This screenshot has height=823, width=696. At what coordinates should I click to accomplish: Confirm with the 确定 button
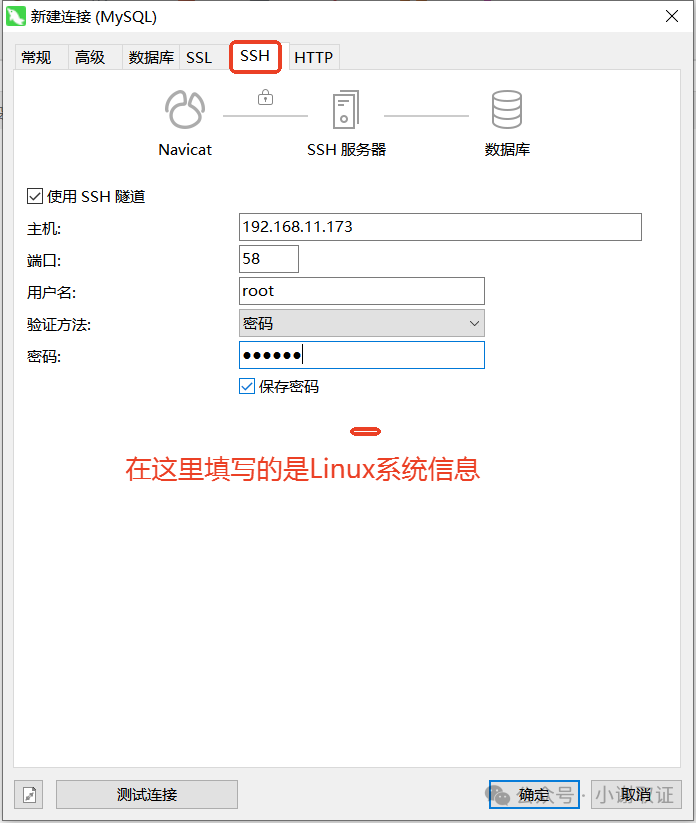tap(534, 795)
